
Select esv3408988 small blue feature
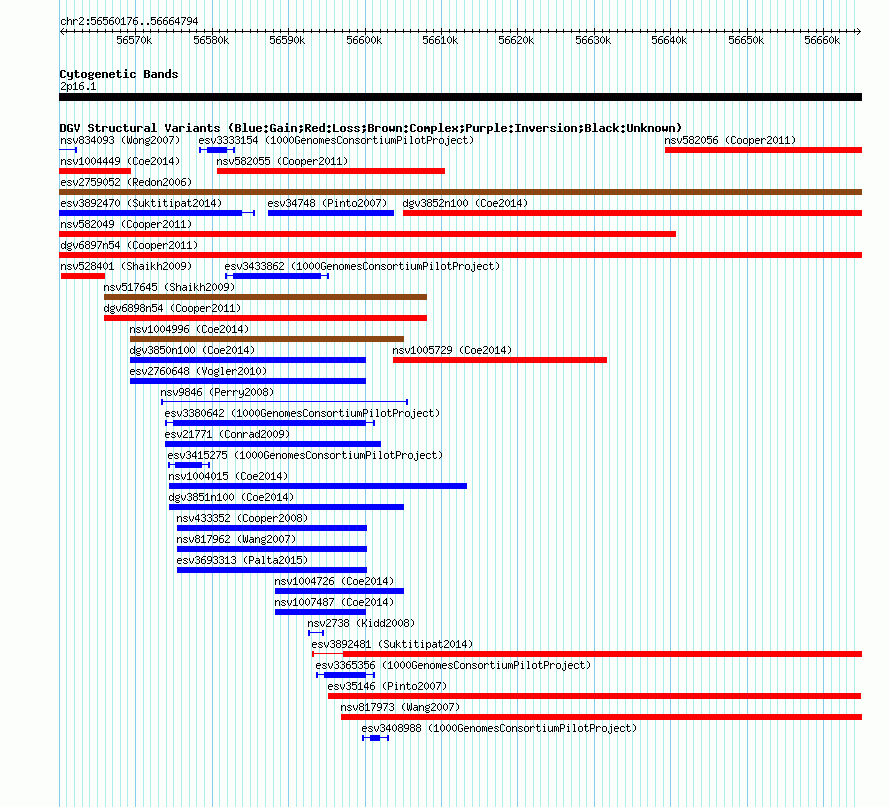(x=375, y=738)
